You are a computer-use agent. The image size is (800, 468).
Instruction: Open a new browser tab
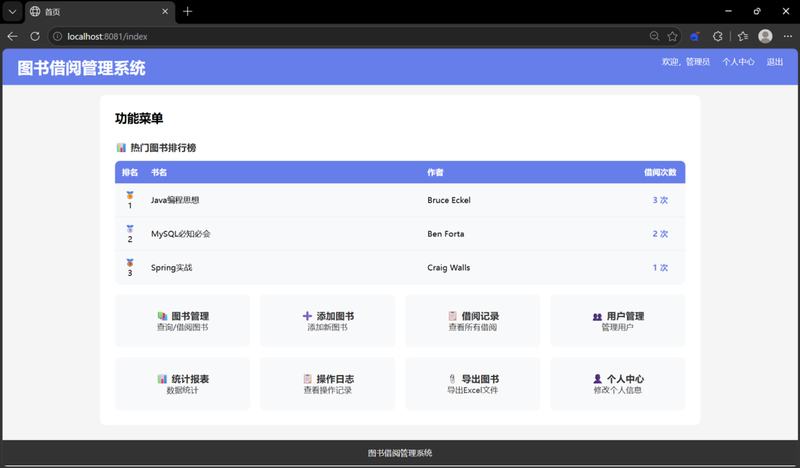(187, 11)
